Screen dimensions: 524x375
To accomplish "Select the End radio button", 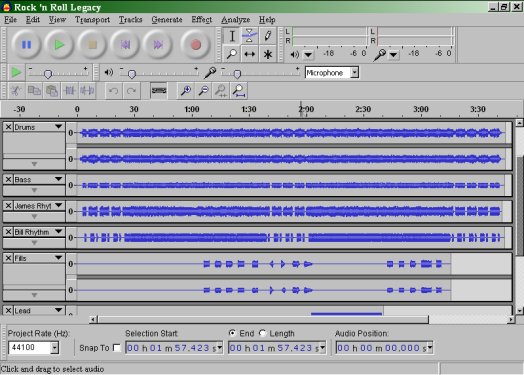I will coord(232,333).
